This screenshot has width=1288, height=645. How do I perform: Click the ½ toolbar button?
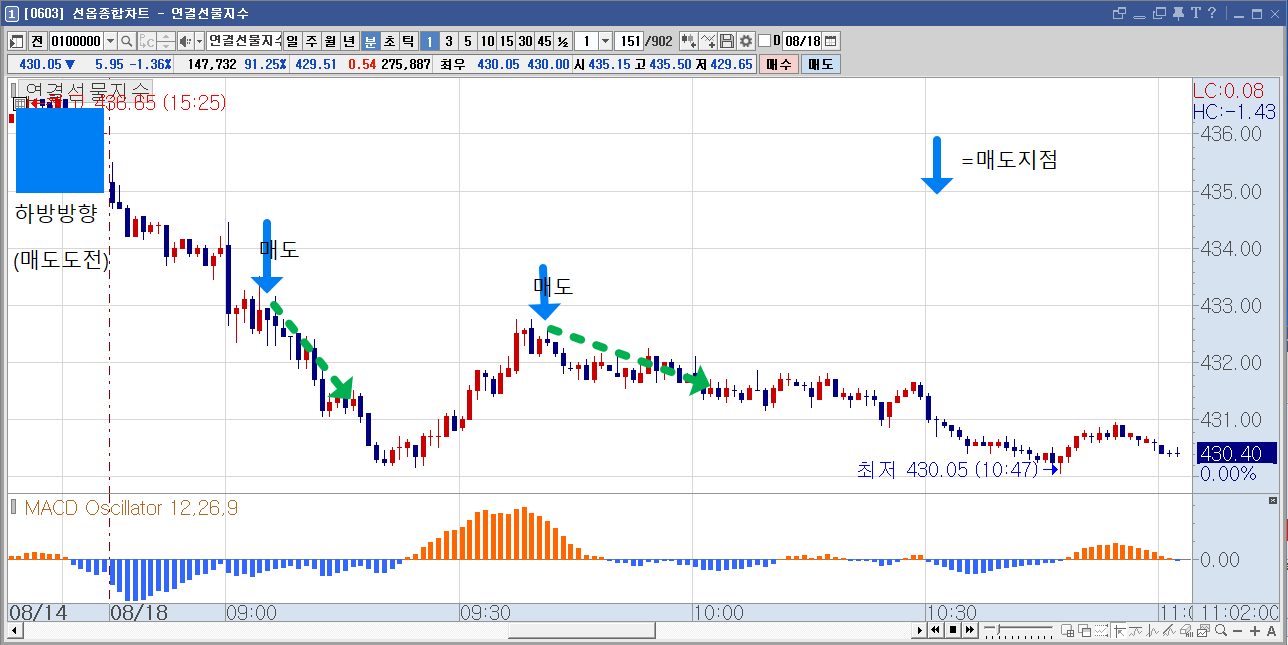coord(563,41)
